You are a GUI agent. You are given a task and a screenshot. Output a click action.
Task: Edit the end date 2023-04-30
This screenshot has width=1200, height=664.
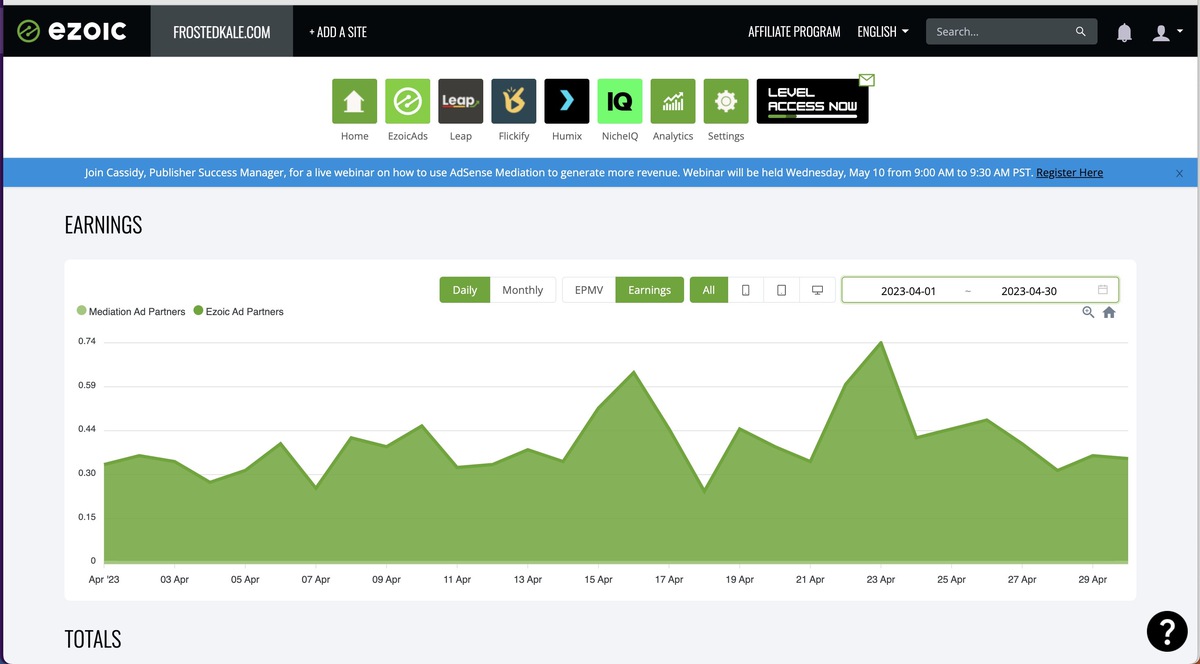click(x=1029, y=291)
